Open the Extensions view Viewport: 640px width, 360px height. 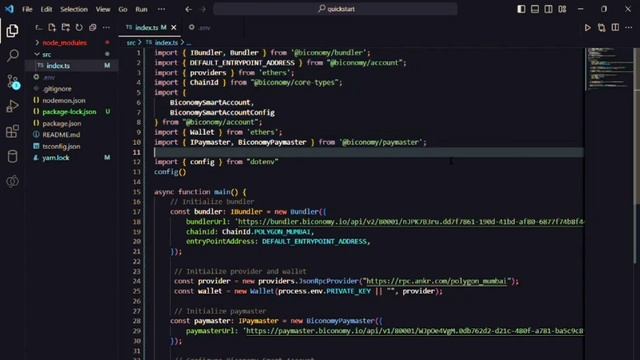(x=12, y=131)
